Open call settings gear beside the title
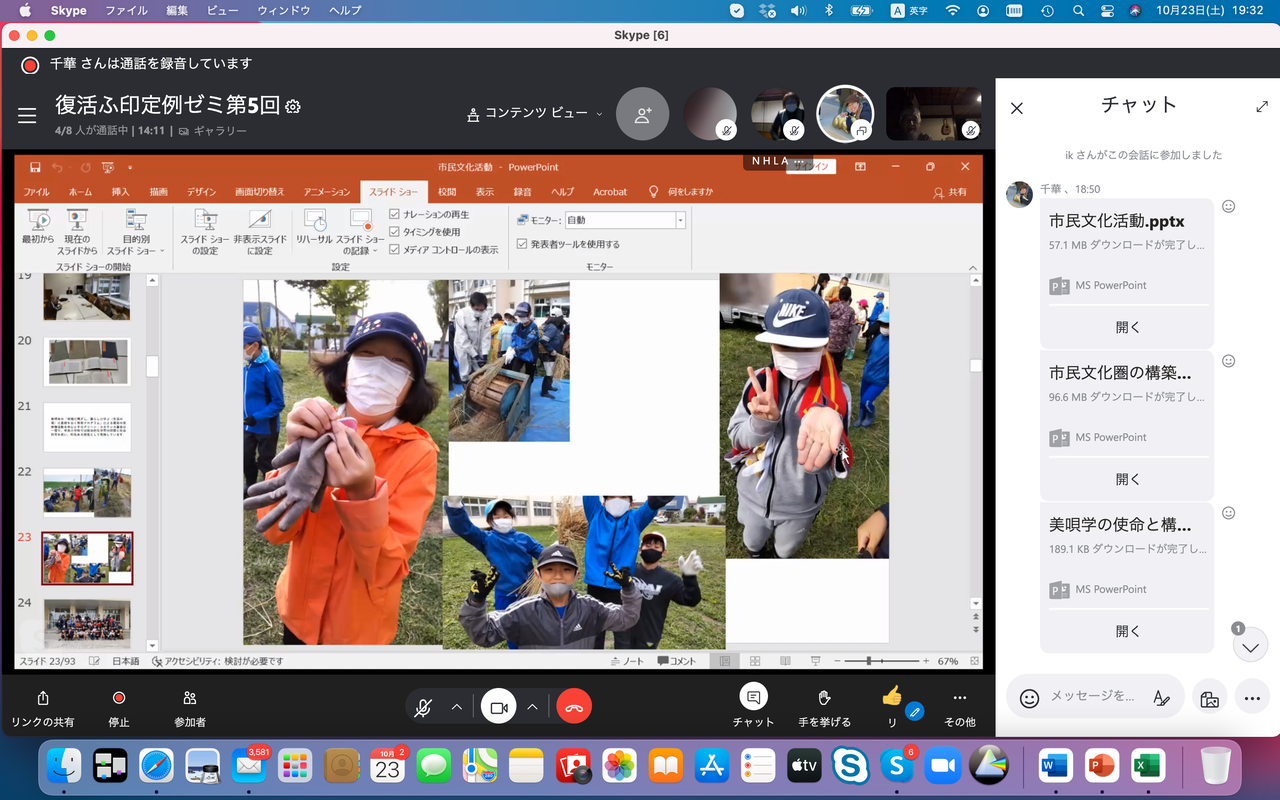Screen dimensions: 1280x800 293,106
